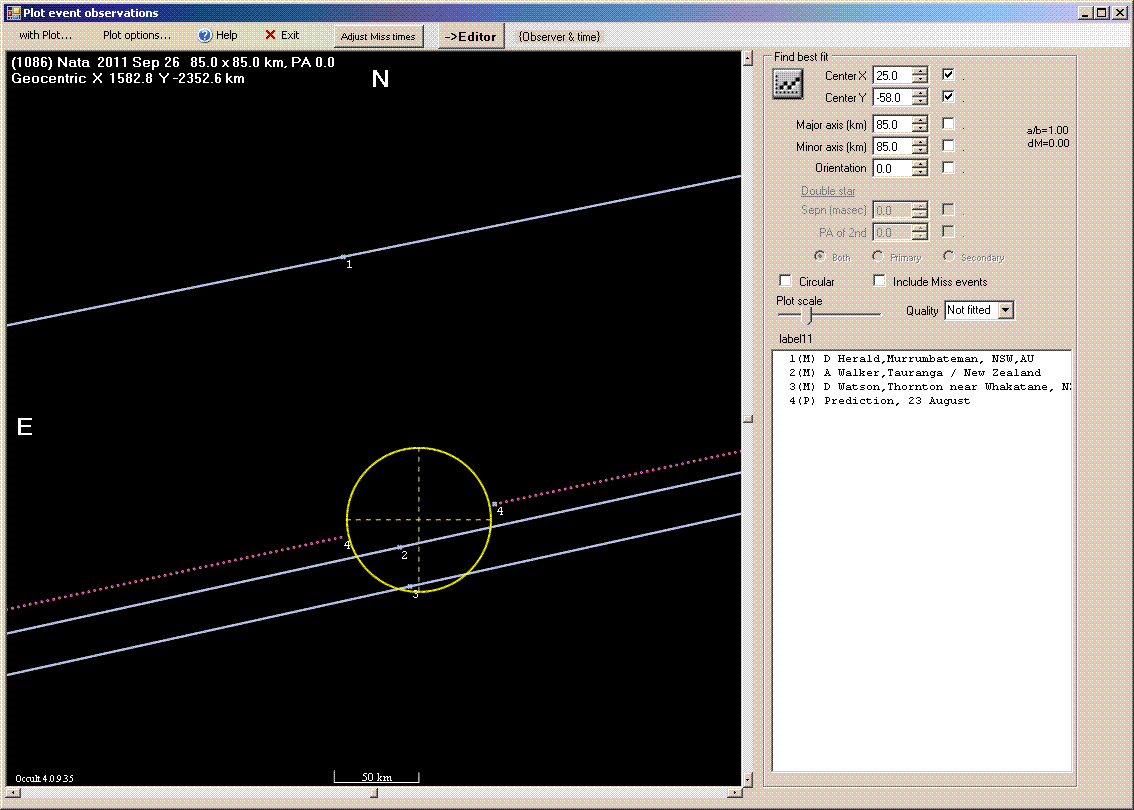
Task: Click the plot scrollbar up arrow
Action: (749, 59)
